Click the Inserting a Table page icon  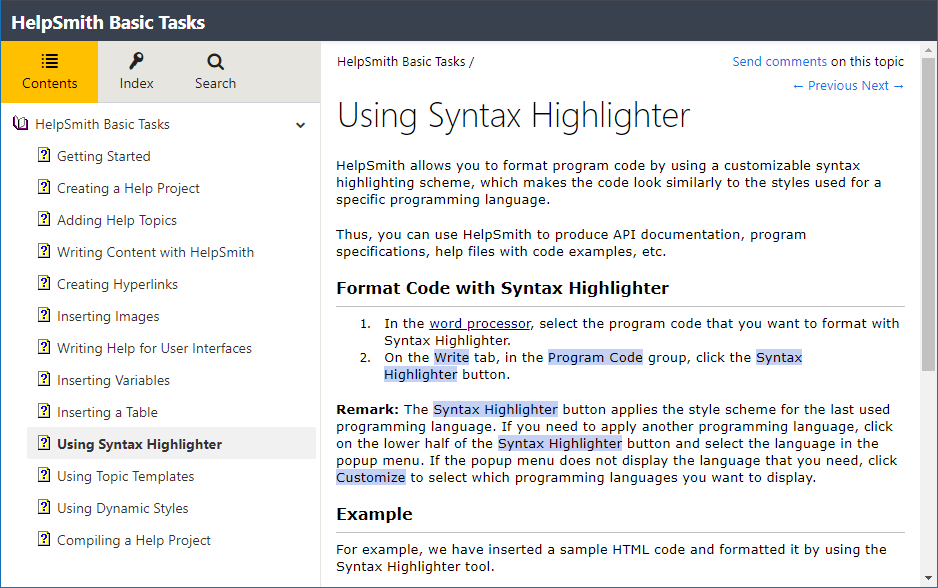click(44, 411)
